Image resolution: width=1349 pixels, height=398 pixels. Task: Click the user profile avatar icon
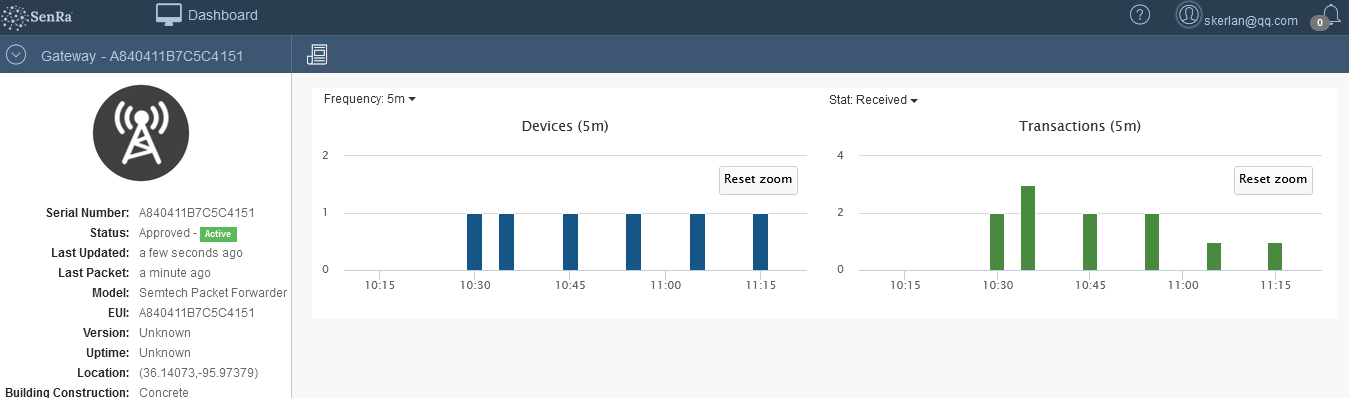click(1188, 15)
